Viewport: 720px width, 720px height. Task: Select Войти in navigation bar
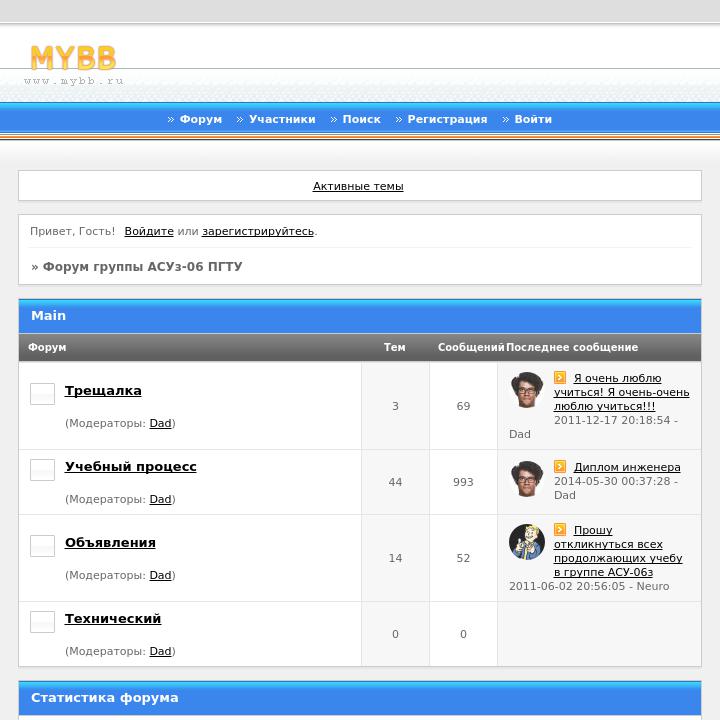533,119
